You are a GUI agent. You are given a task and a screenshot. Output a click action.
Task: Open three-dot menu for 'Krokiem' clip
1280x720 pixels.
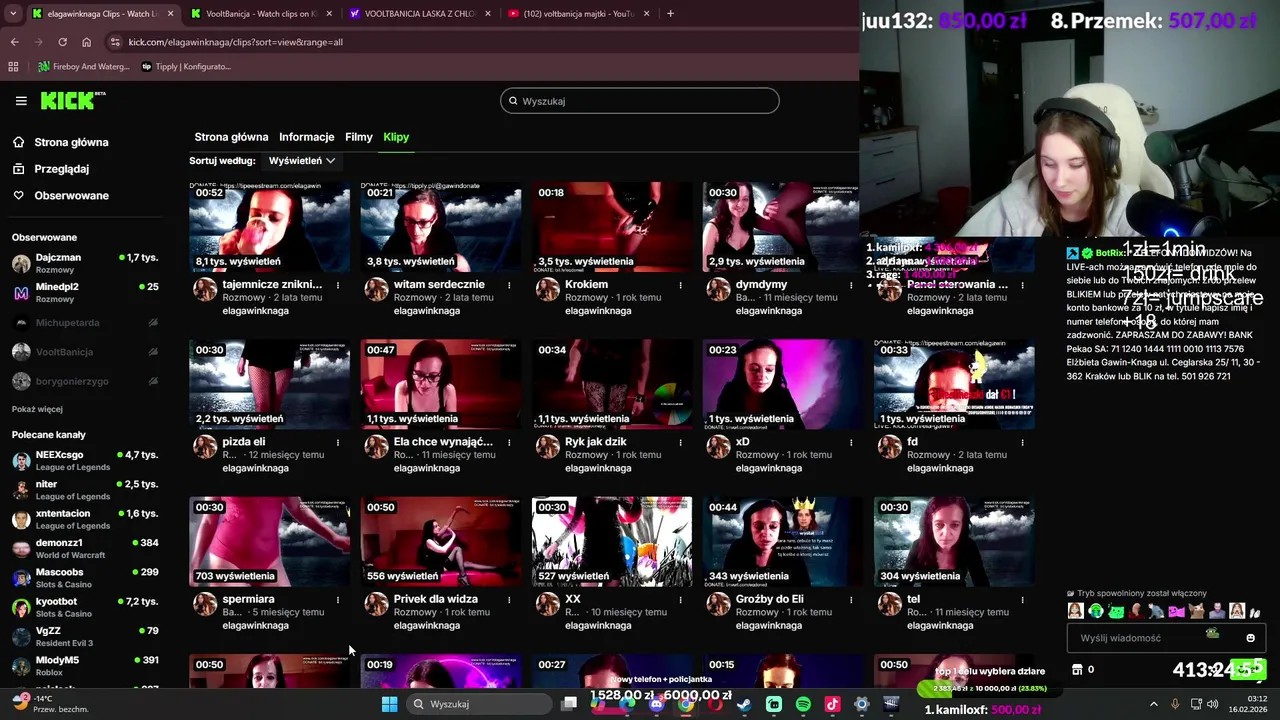pyautogui.click(x=680, y=285)
